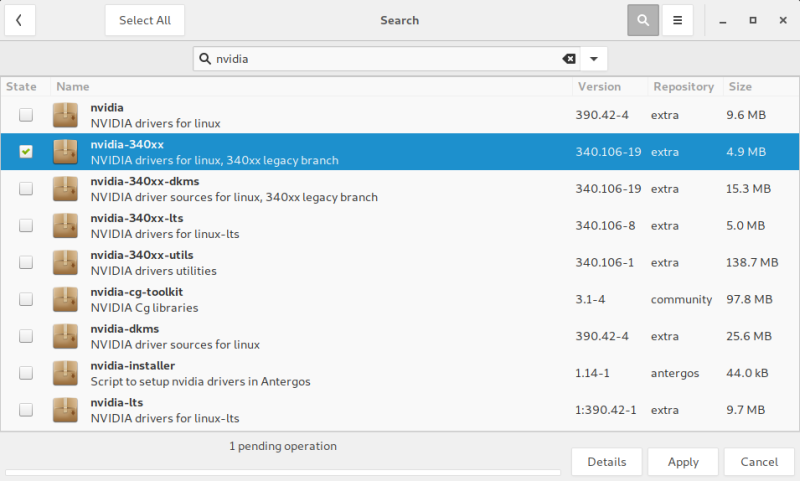This screenshot has height=481, width=800.
Task: Tick the nvidia-340xx-lts checkbox
Action: [x=26, y=226]
